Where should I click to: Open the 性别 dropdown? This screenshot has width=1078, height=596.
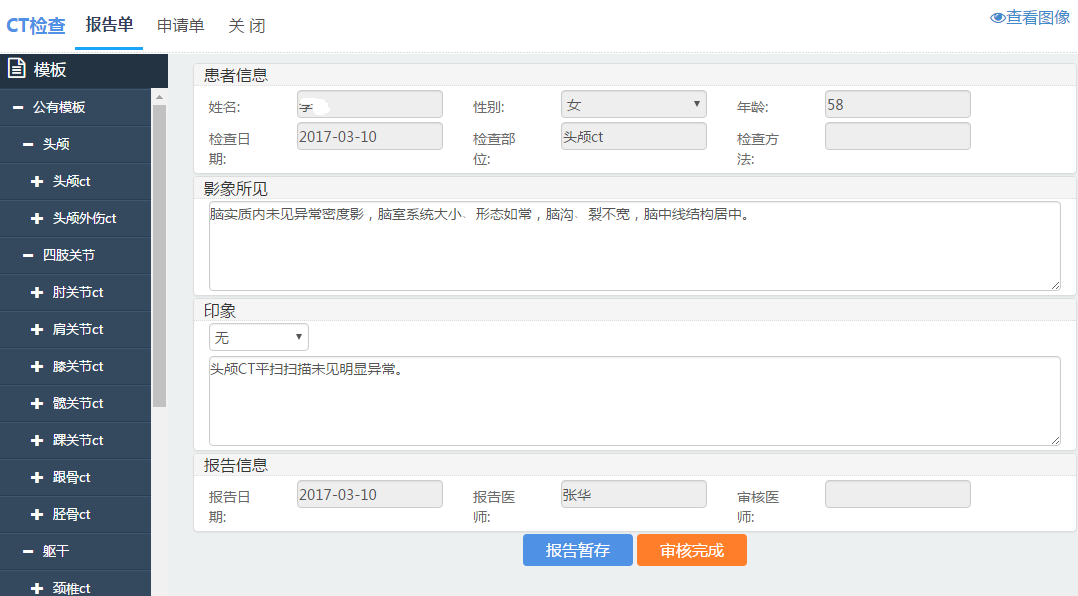click(x=633, y=105)
